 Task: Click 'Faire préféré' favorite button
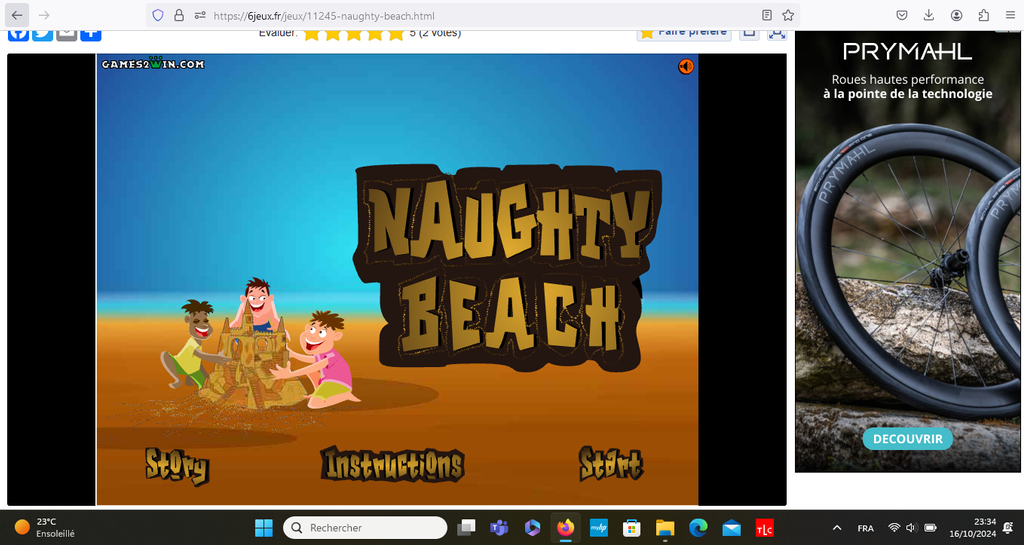(683, 31)
